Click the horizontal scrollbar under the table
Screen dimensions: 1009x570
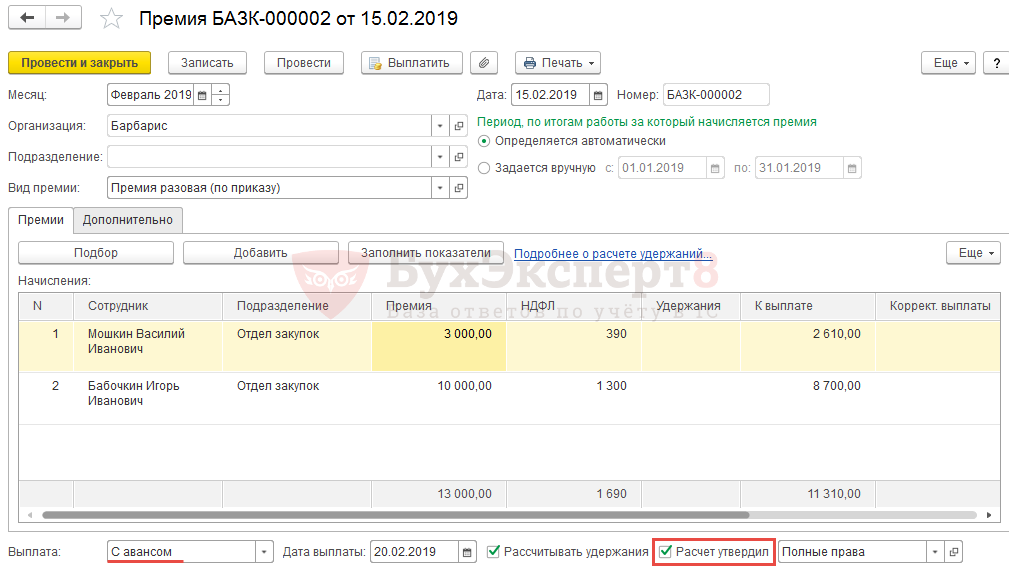pos(400,515)
